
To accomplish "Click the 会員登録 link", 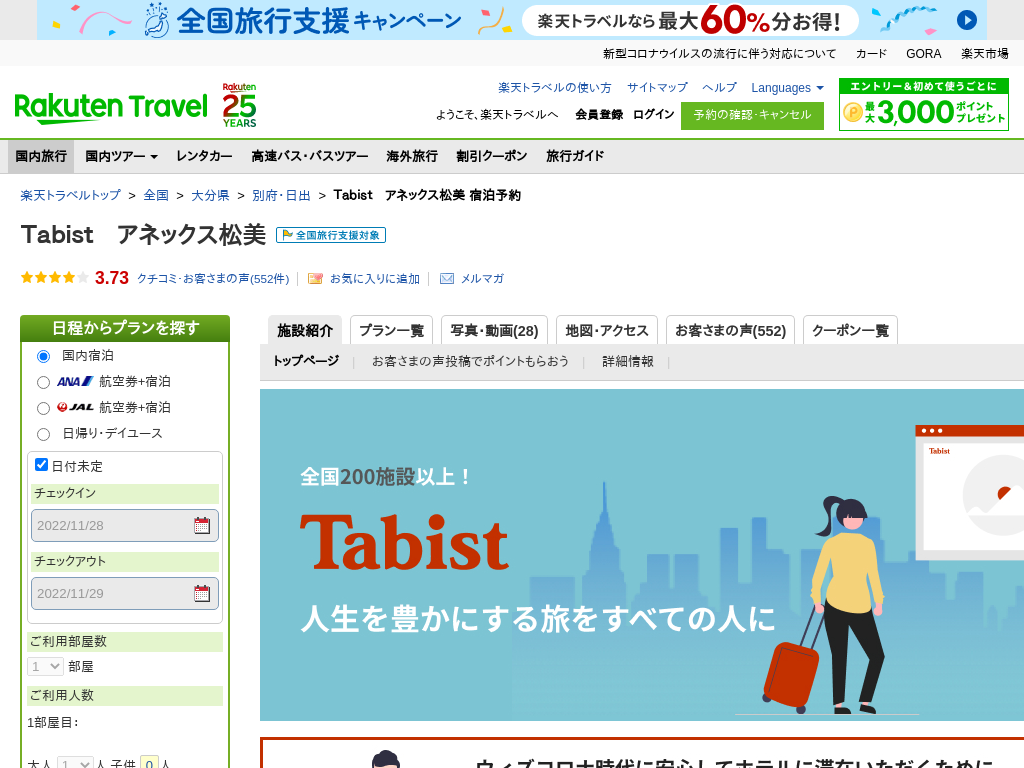I will (599, 115).
